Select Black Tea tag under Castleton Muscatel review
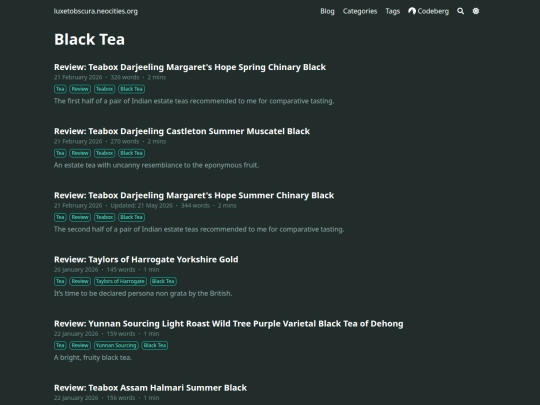Image resolution: width=540 pixels, height=405 pixels. click(132, 153)
